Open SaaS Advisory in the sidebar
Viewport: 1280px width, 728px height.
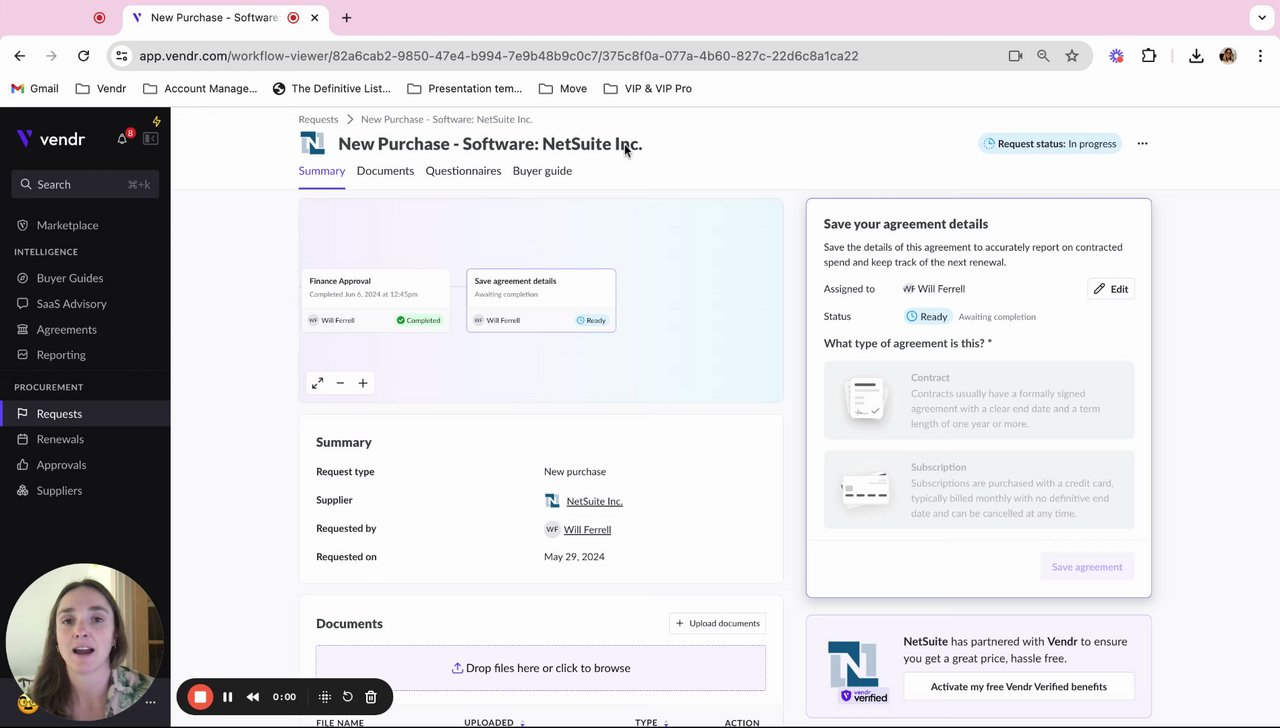pos(71,304)
